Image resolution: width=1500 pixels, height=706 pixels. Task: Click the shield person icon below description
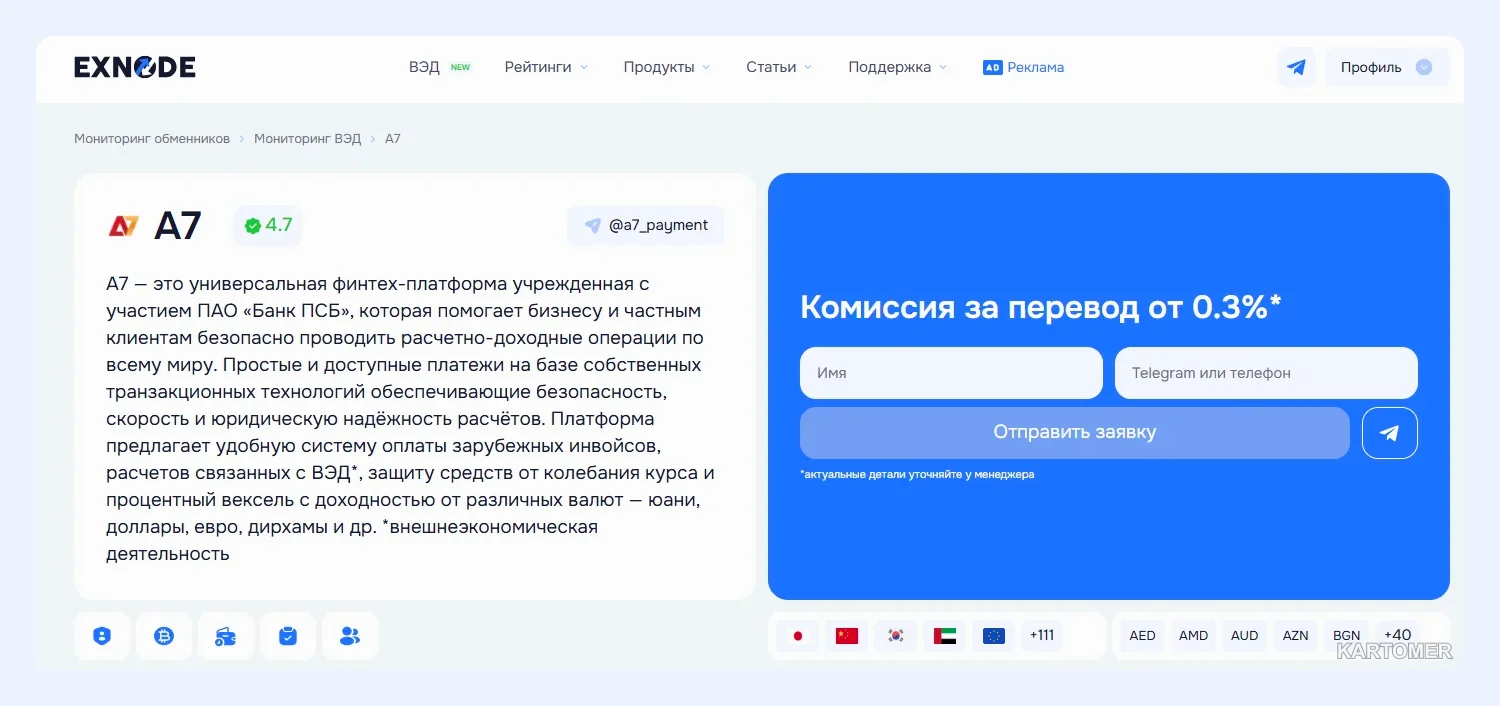click(x=102, y=636)
